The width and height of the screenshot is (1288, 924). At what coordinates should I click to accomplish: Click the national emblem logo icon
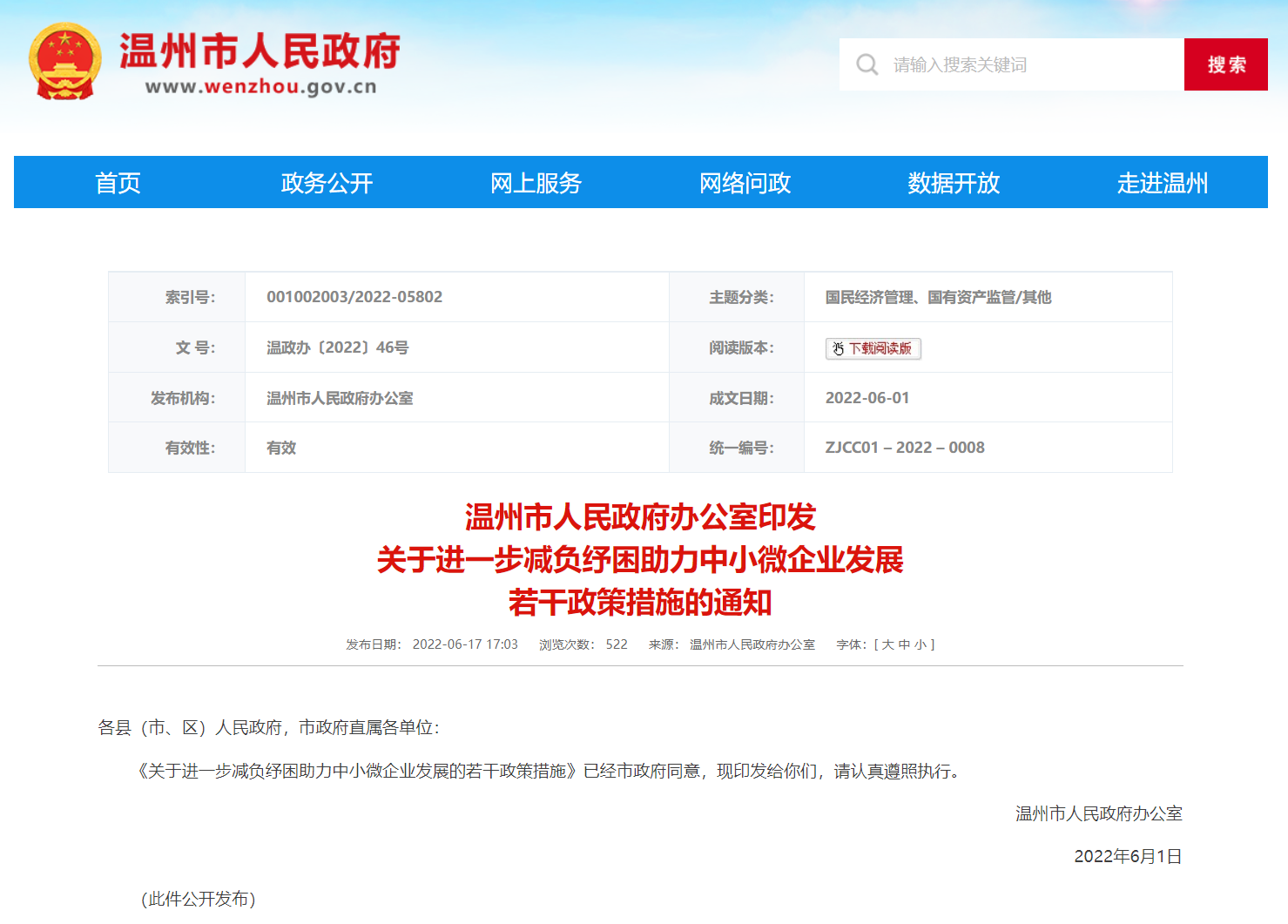(65, 62)
